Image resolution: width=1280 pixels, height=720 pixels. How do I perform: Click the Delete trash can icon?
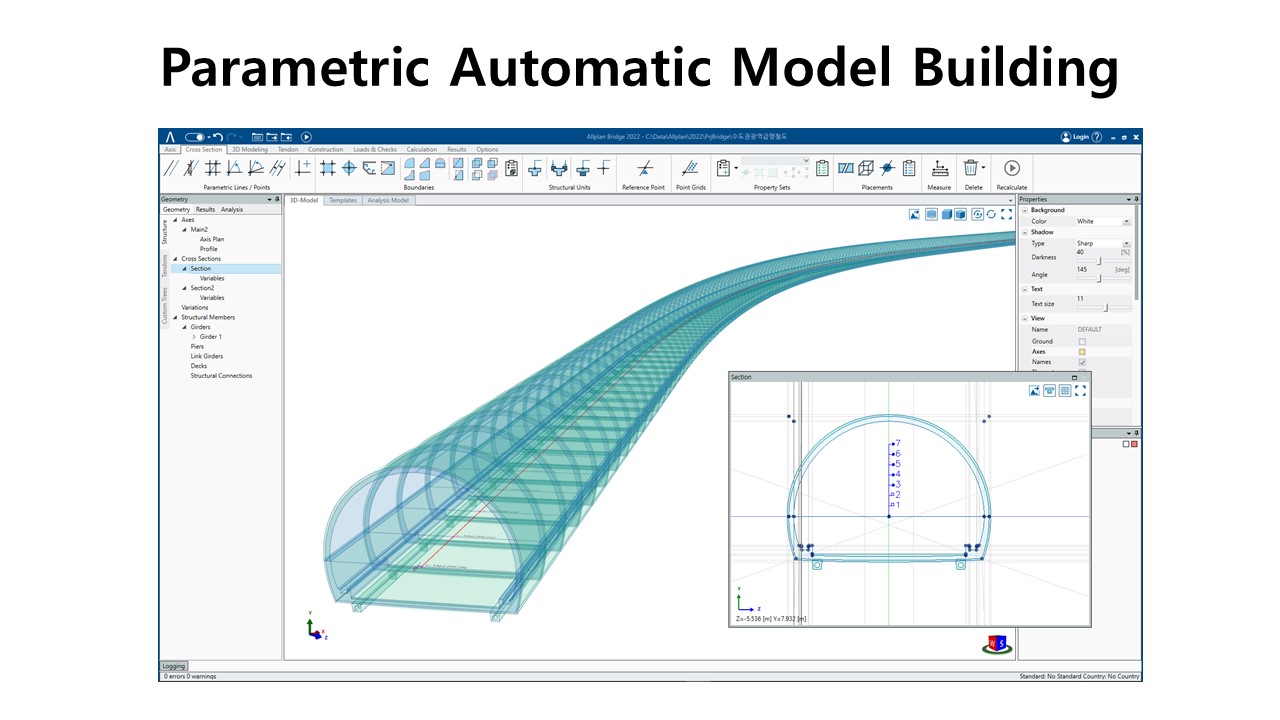[x=970, y=168]
